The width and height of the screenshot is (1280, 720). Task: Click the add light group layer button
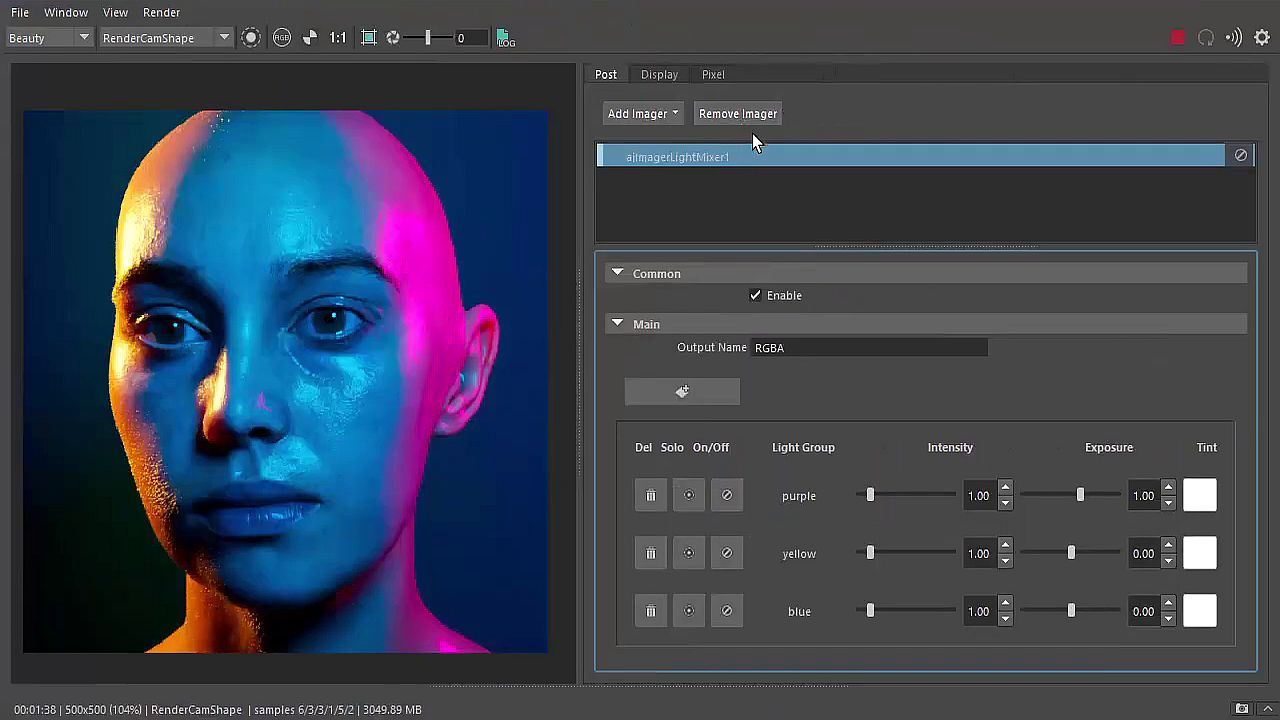(x=682, y=392)
